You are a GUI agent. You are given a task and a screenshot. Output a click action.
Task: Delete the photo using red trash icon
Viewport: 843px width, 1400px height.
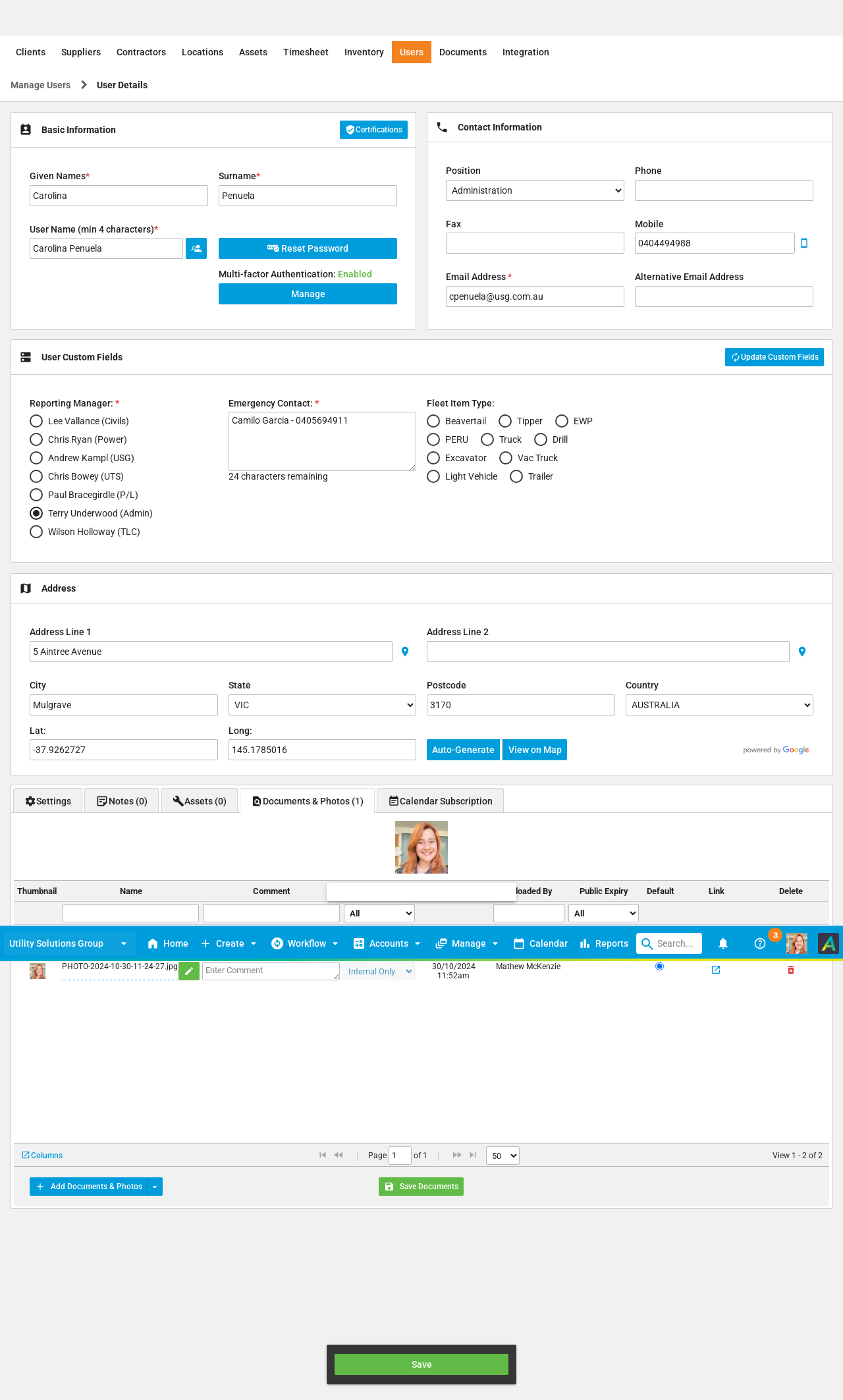pyautogui.click(x=791, y=970)
